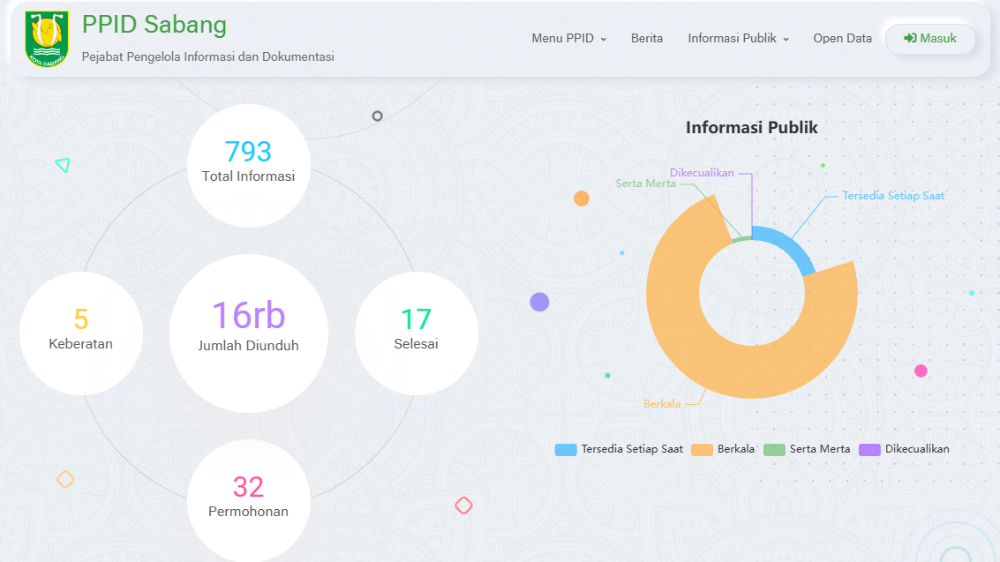The height and width of the screenshot is (562, 1000).
Task: Click the 17 Selesai circle
Action: click(x=416, y=332)
